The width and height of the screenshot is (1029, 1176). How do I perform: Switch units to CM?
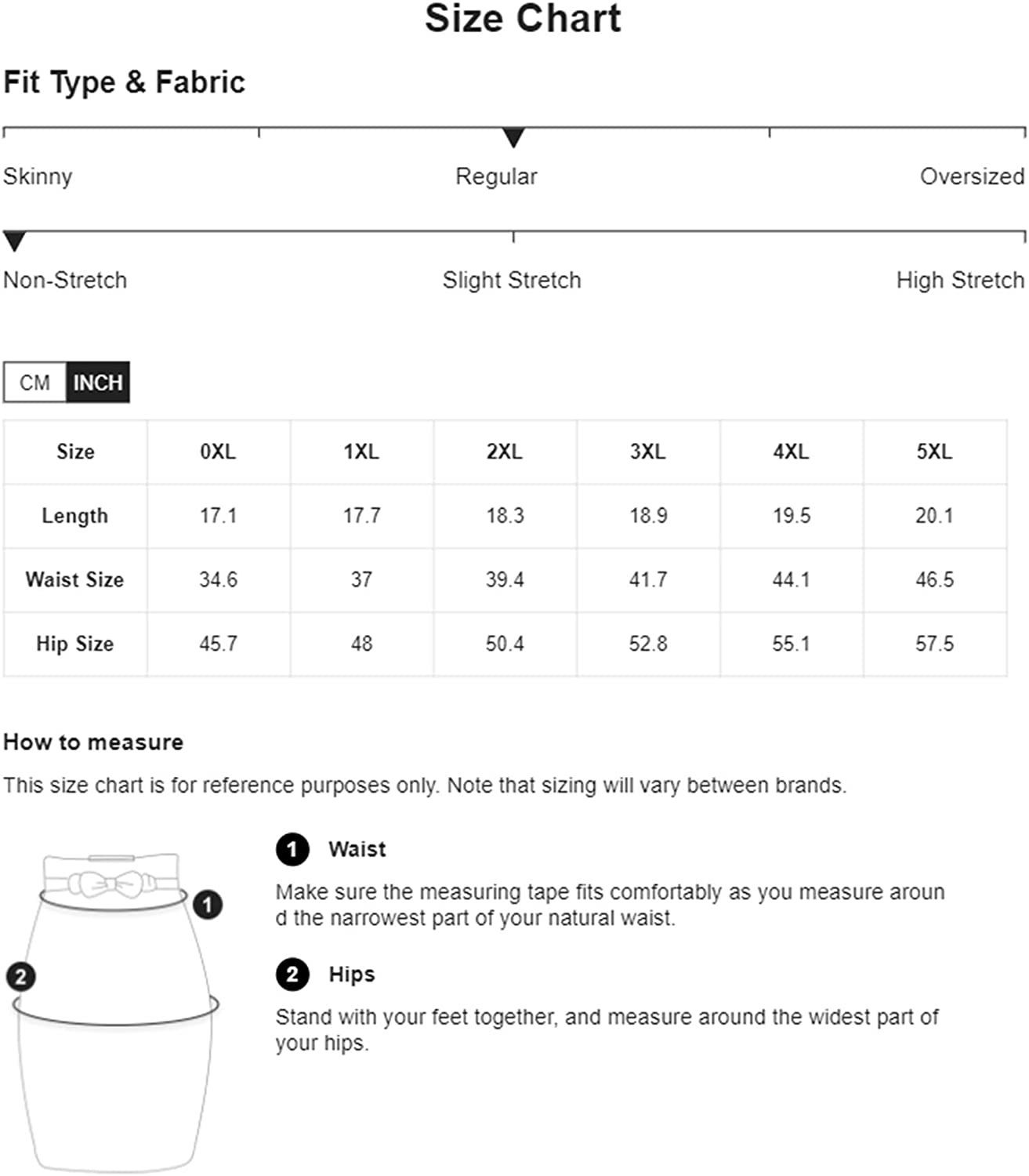coord(34,383)
